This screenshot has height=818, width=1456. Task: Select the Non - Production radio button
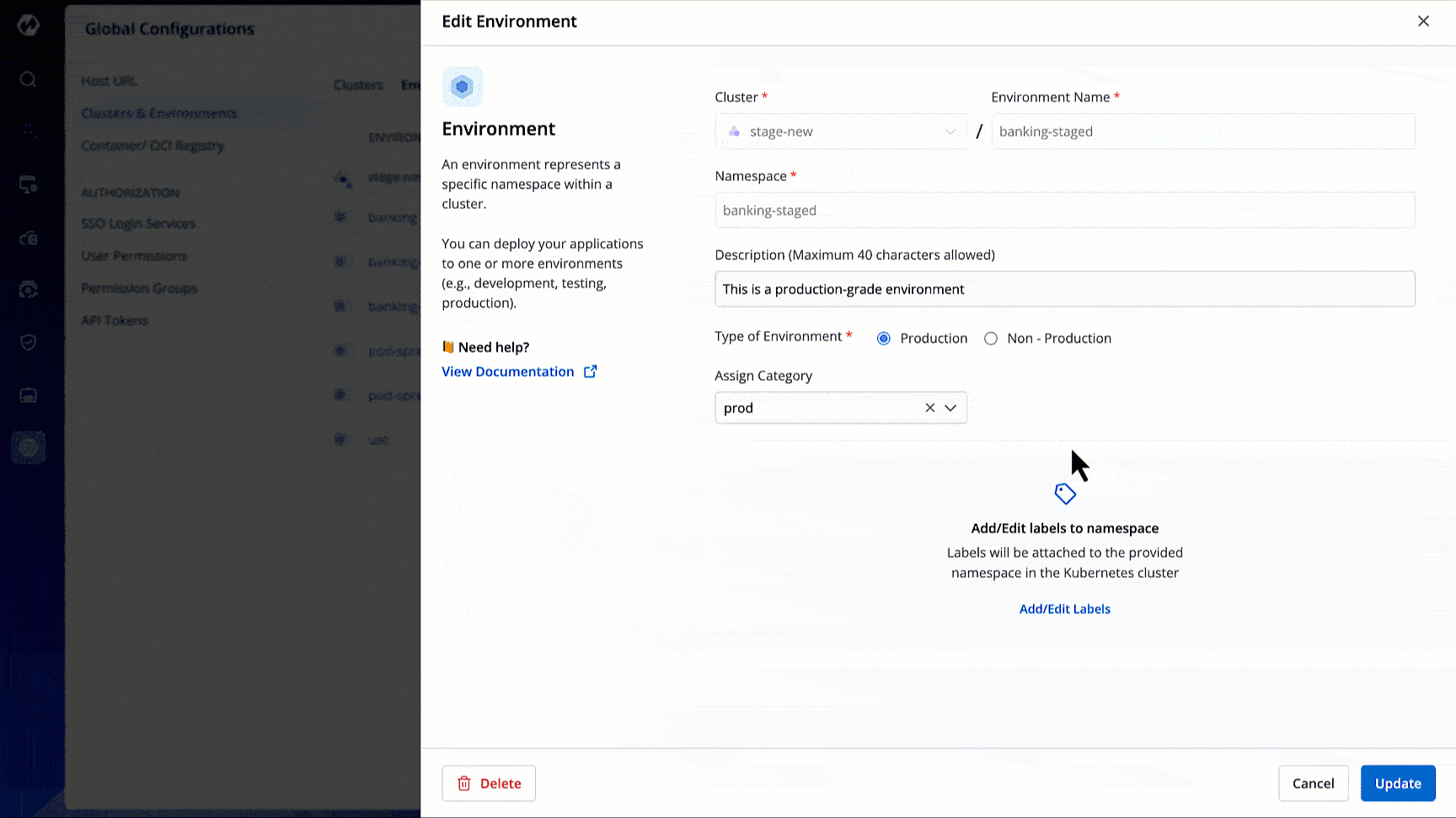(991, 339)
